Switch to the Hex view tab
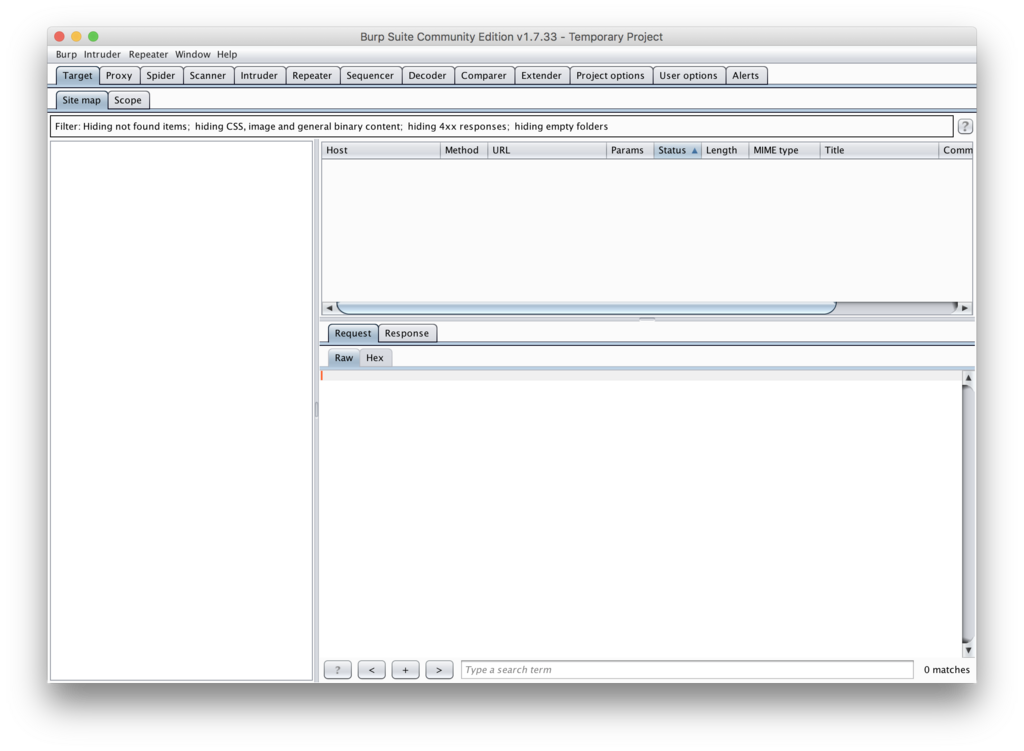The height and width of the screenshot is (751, 1024). tap(375, 358)
